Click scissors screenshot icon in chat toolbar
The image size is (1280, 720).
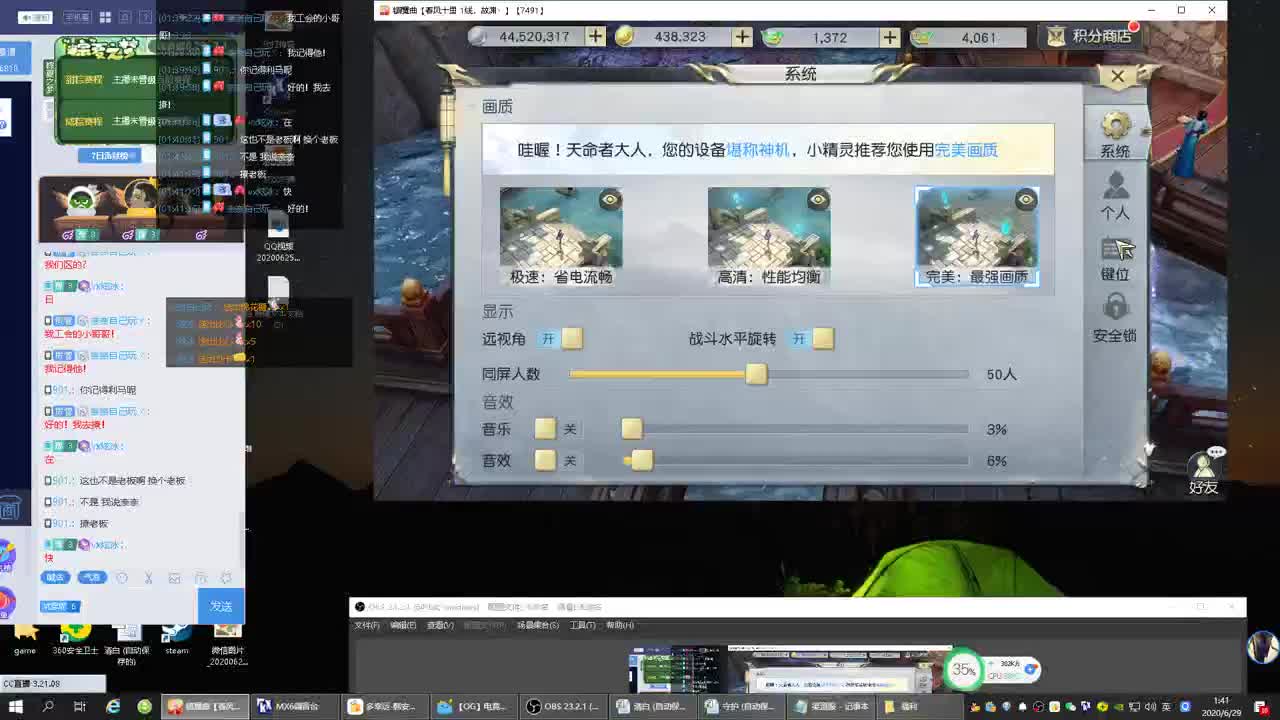click(148, 578)
